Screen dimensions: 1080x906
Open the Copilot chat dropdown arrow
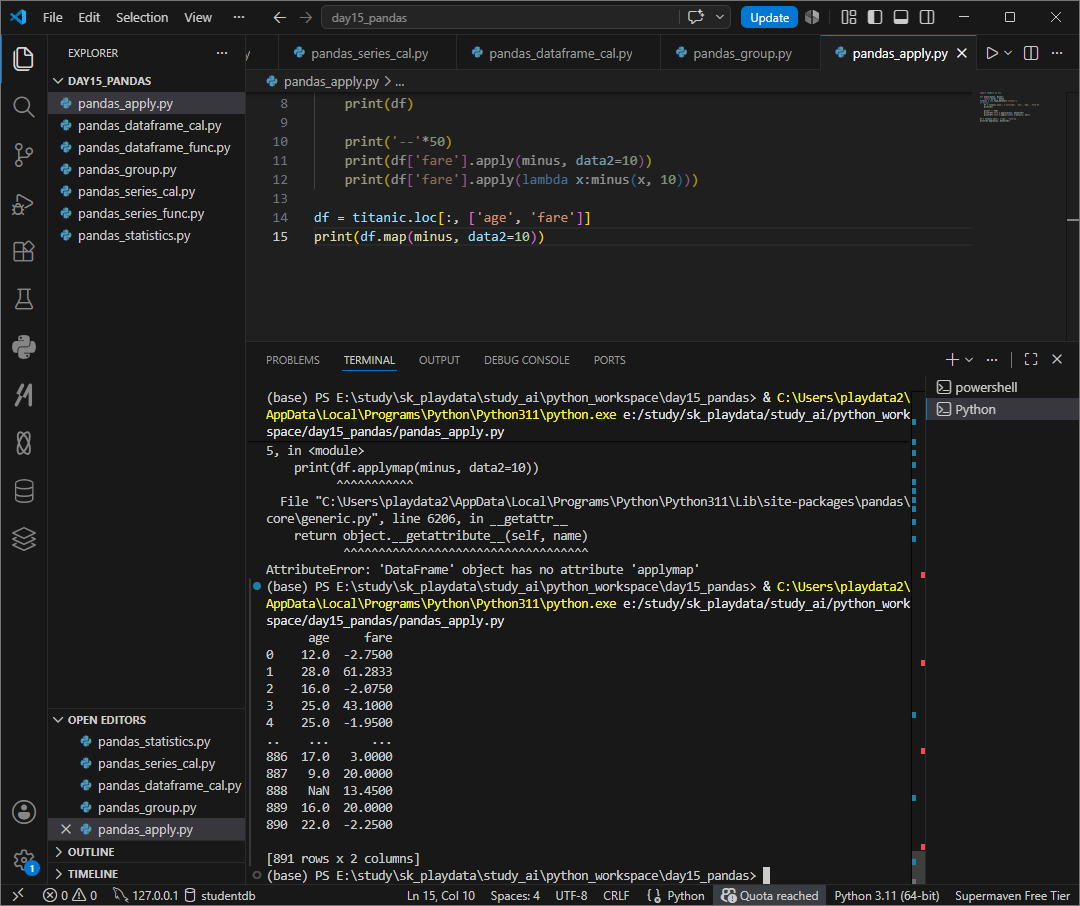(x=720, y=17)
